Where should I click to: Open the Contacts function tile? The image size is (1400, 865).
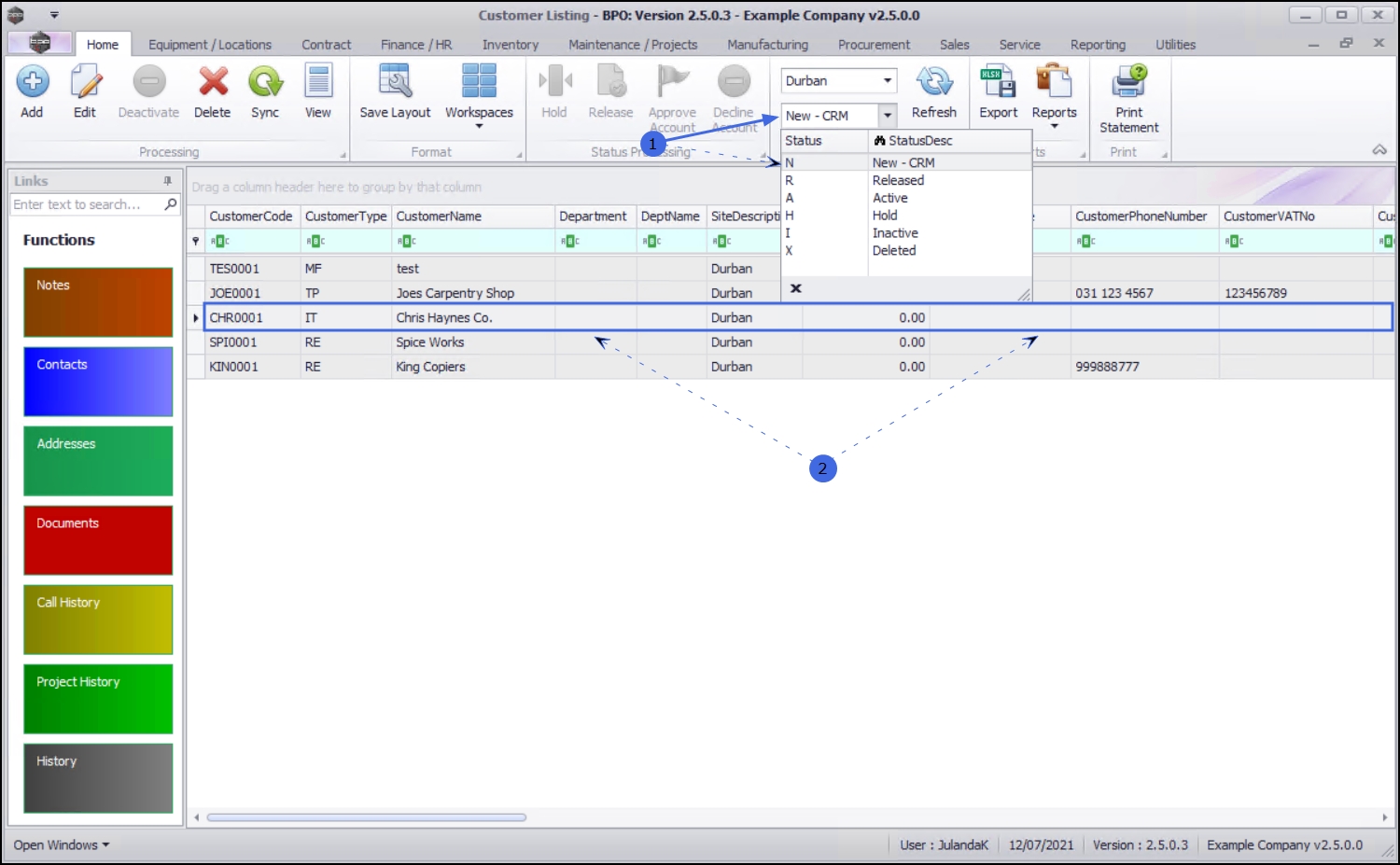point(98,382)
